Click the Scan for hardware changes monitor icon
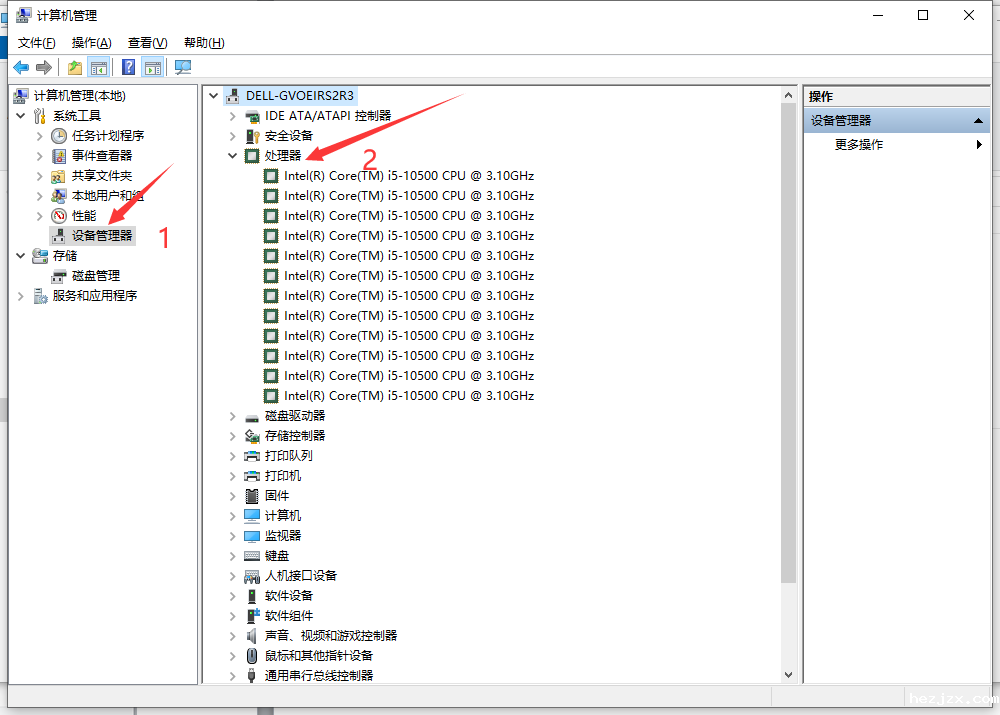1000x715 pixels. (183, 67)
